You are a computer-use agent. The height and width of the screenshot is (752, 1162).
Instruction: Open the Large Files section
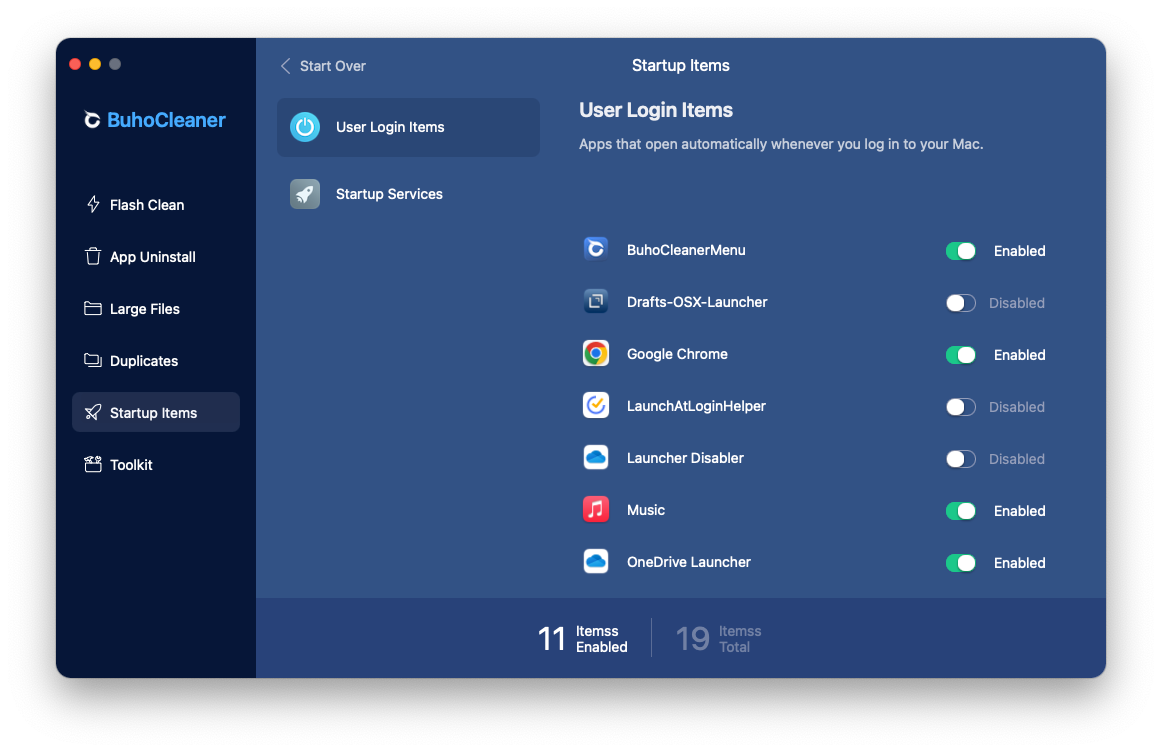(156, 308)
